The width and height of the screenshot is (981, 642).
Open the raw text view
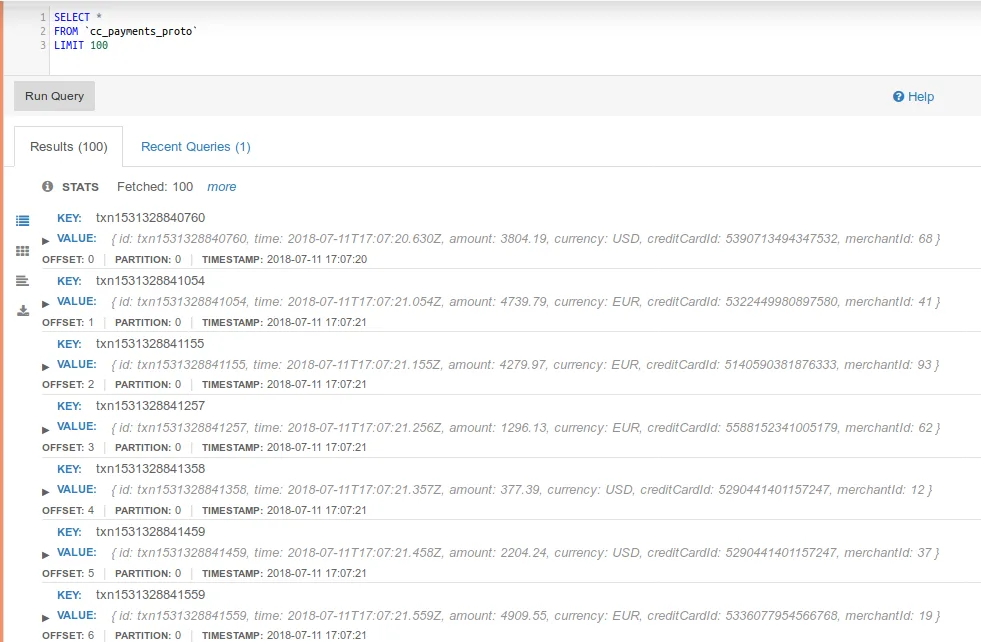pyautogui.click(x=22, y=281)
